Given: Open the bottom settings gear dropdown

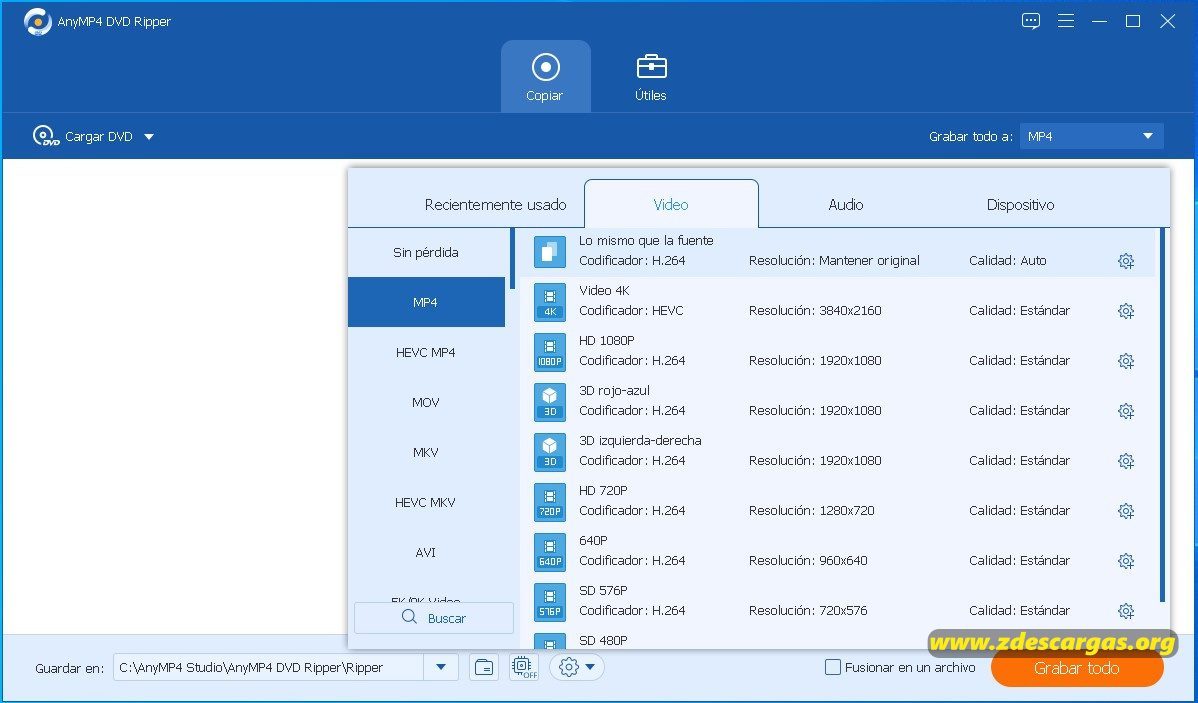Looking at the screenshot, I should tap(577, 667).
